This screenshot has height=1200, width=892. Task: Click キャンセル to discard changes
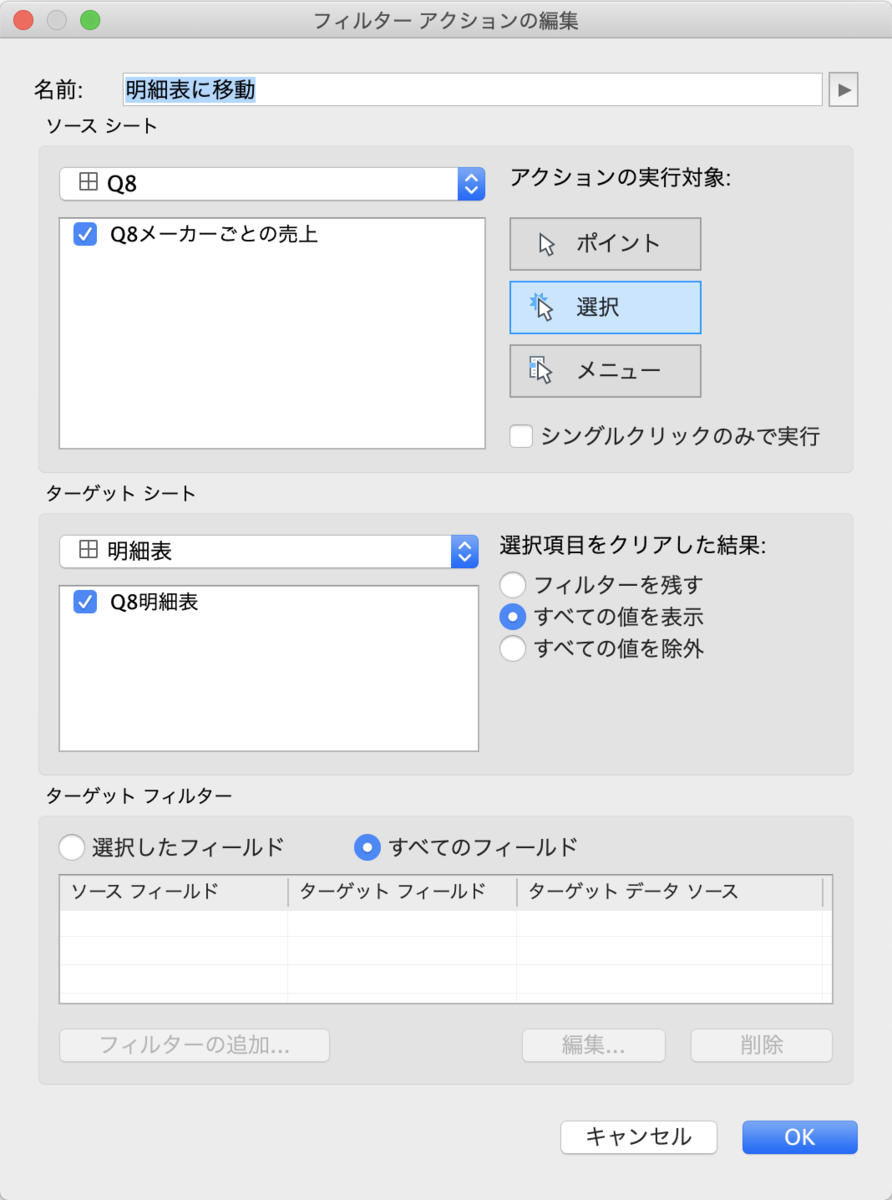point(639,1137)
